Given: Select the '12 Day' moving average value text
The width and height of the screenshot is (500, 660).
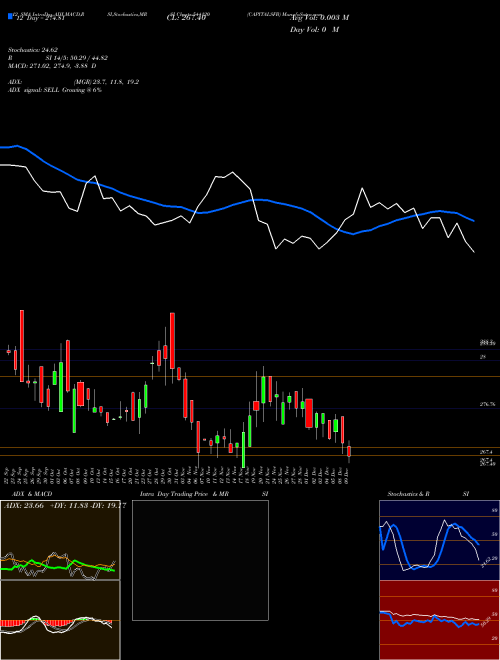Looking at the screenshot, I should pos(40,18).
